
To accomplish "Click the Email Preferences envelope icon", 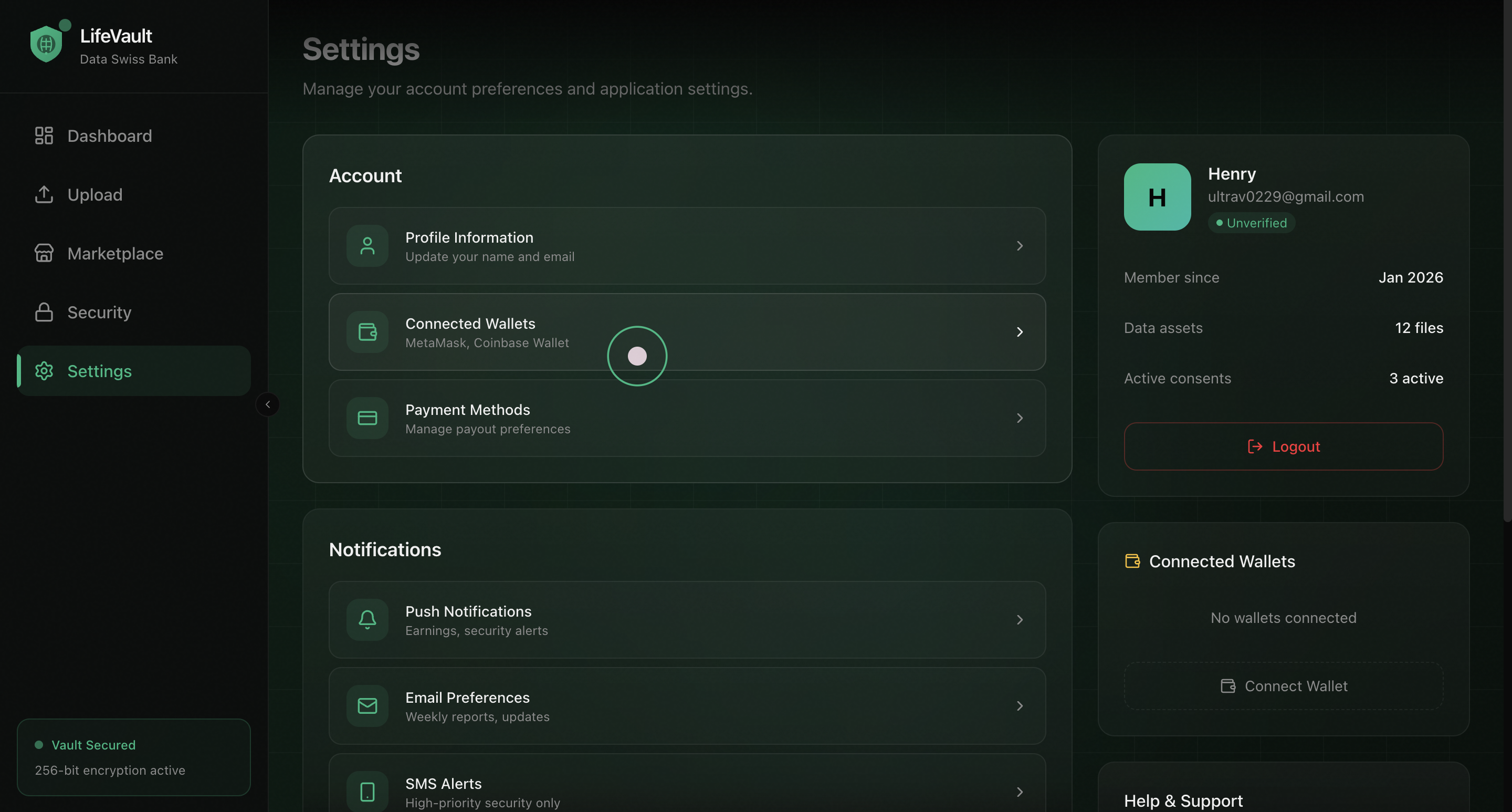I will click(367, 706).
